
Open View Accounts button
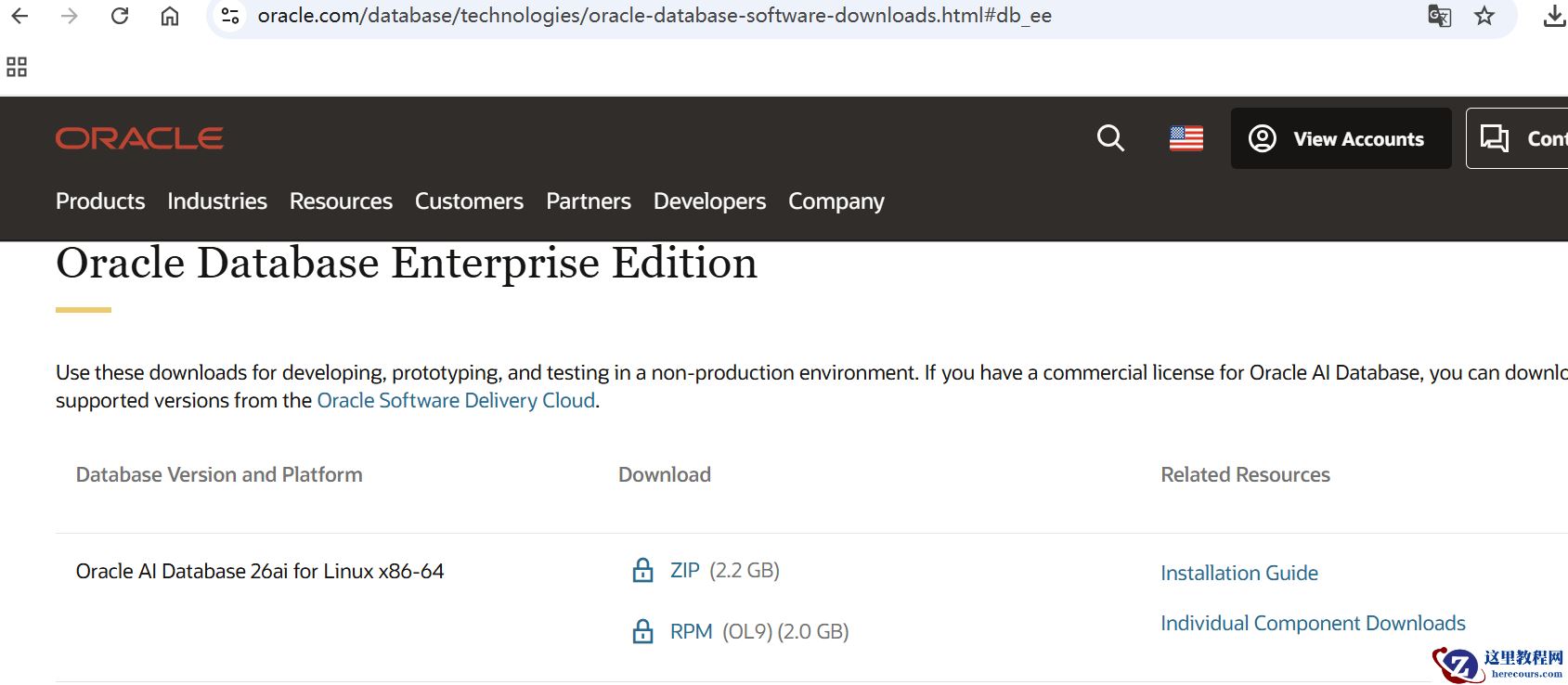click(1341, 138)
